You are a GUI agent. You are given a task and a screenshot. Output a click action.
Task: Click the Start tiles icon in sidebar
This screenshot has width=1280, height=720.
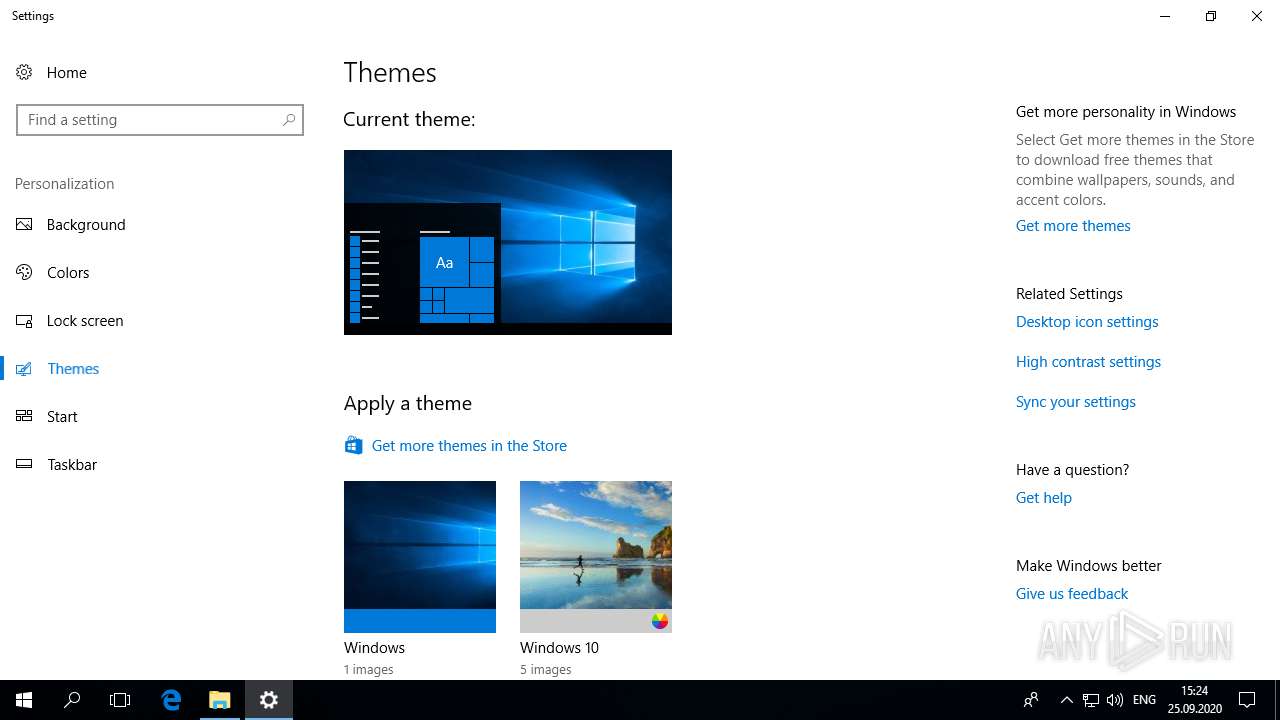click(x=24, y=417)
